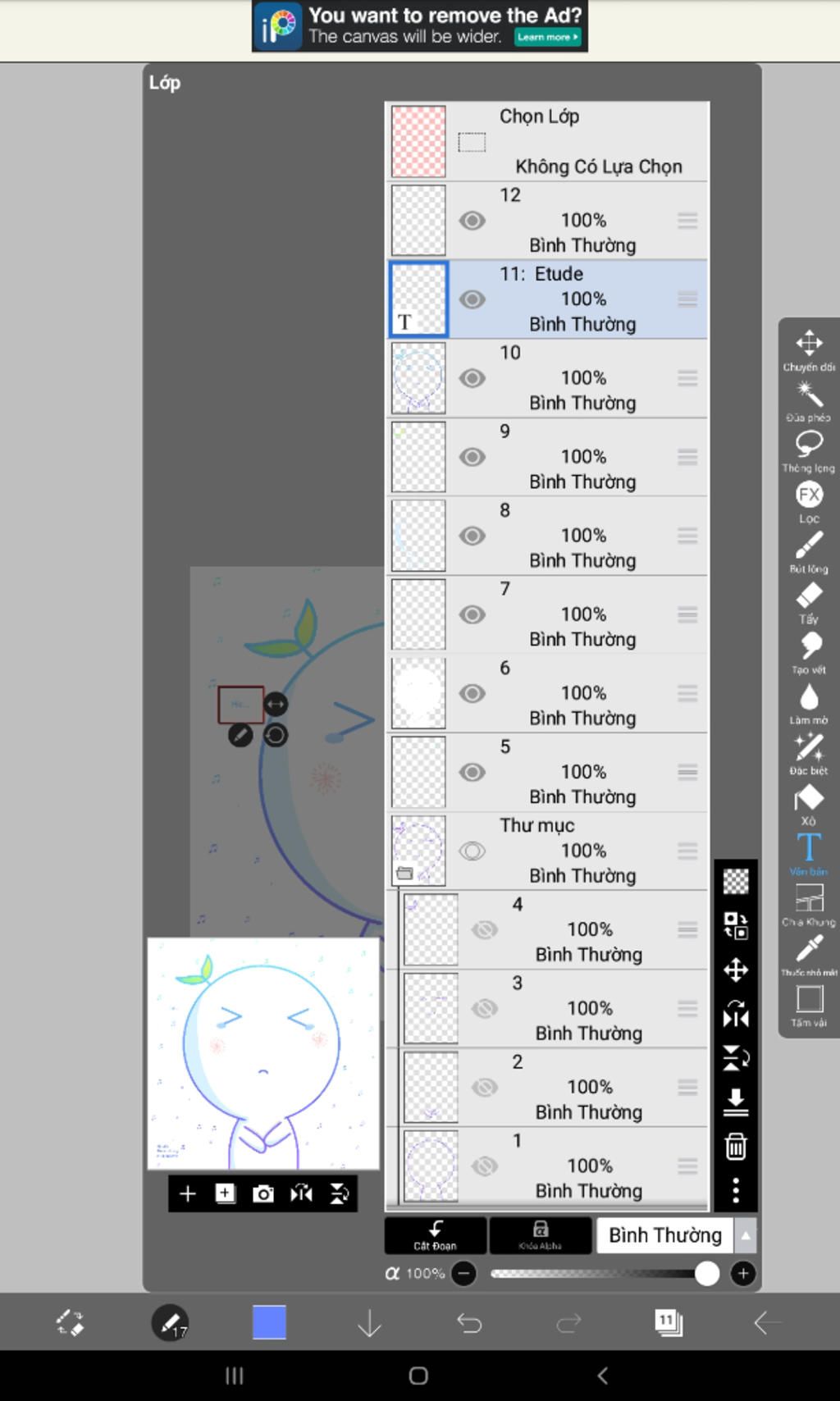Select layer 5 row
This screenshot has height=1401, width=840.
(x=546, y=772)
